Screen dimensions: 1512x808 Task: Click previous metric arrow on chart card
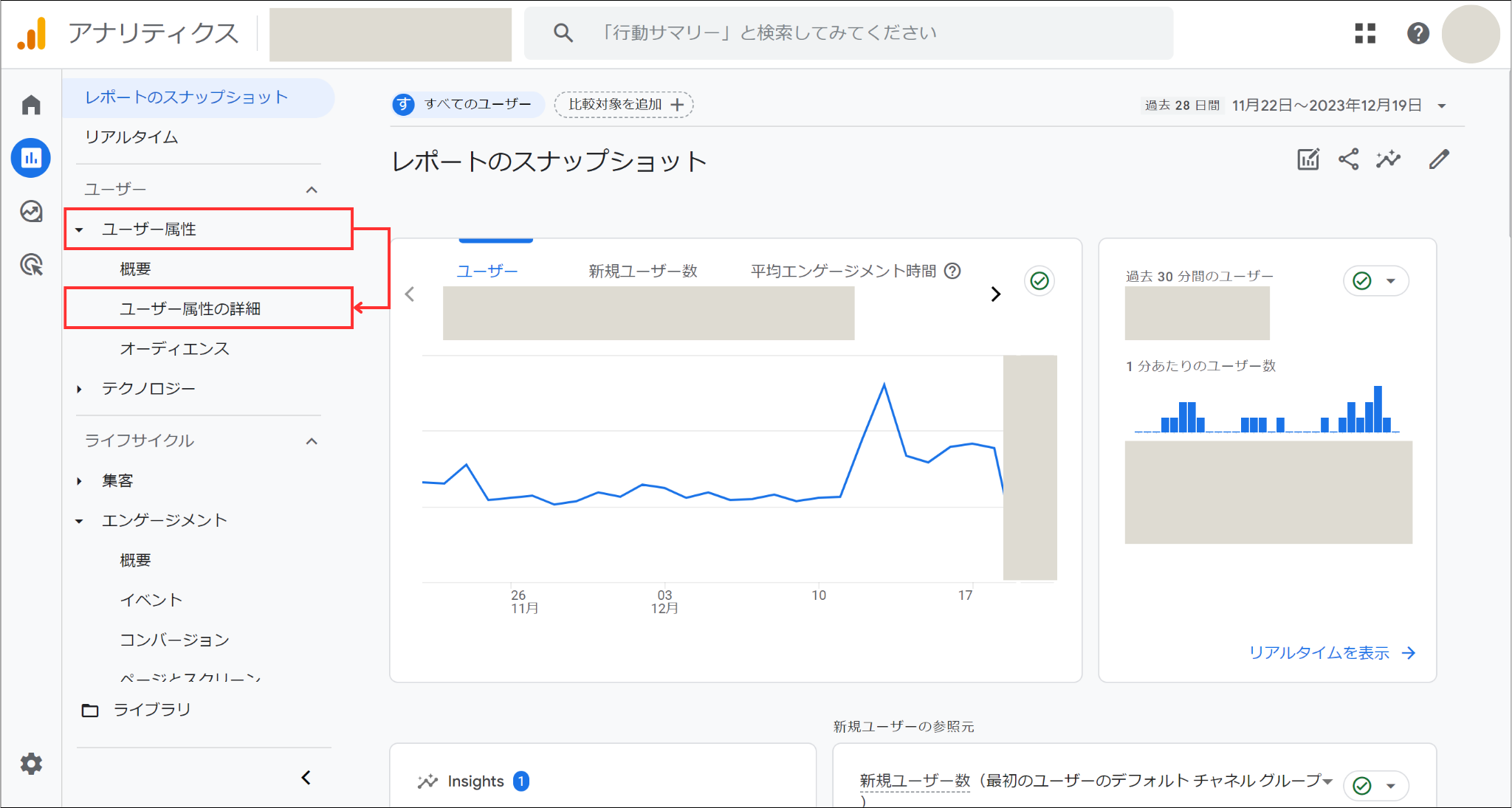(410, 294)
